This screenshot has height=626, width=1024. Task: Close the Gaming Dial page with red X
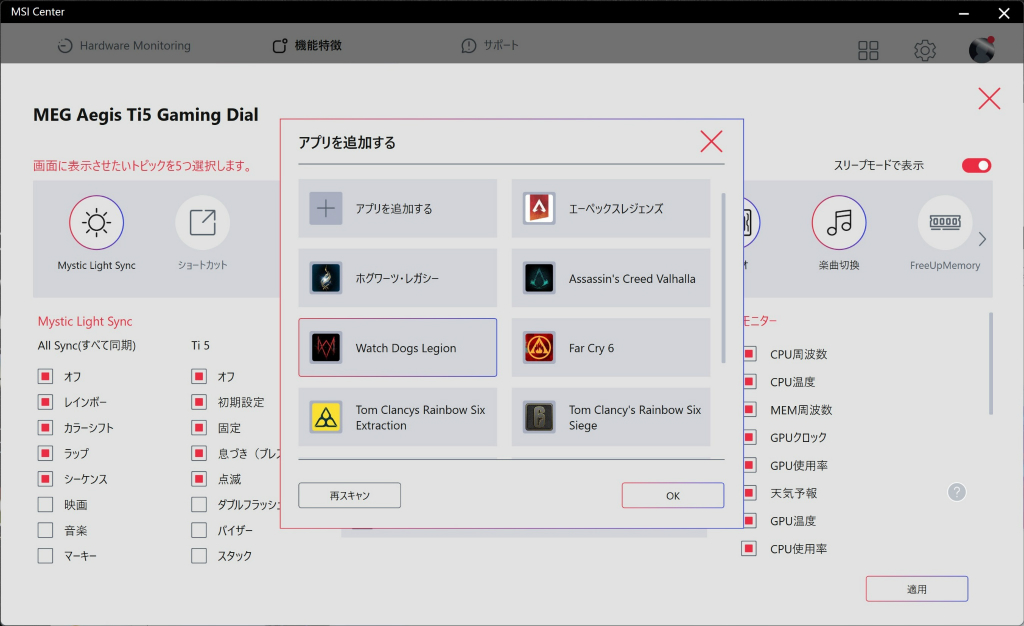point(989,99)
